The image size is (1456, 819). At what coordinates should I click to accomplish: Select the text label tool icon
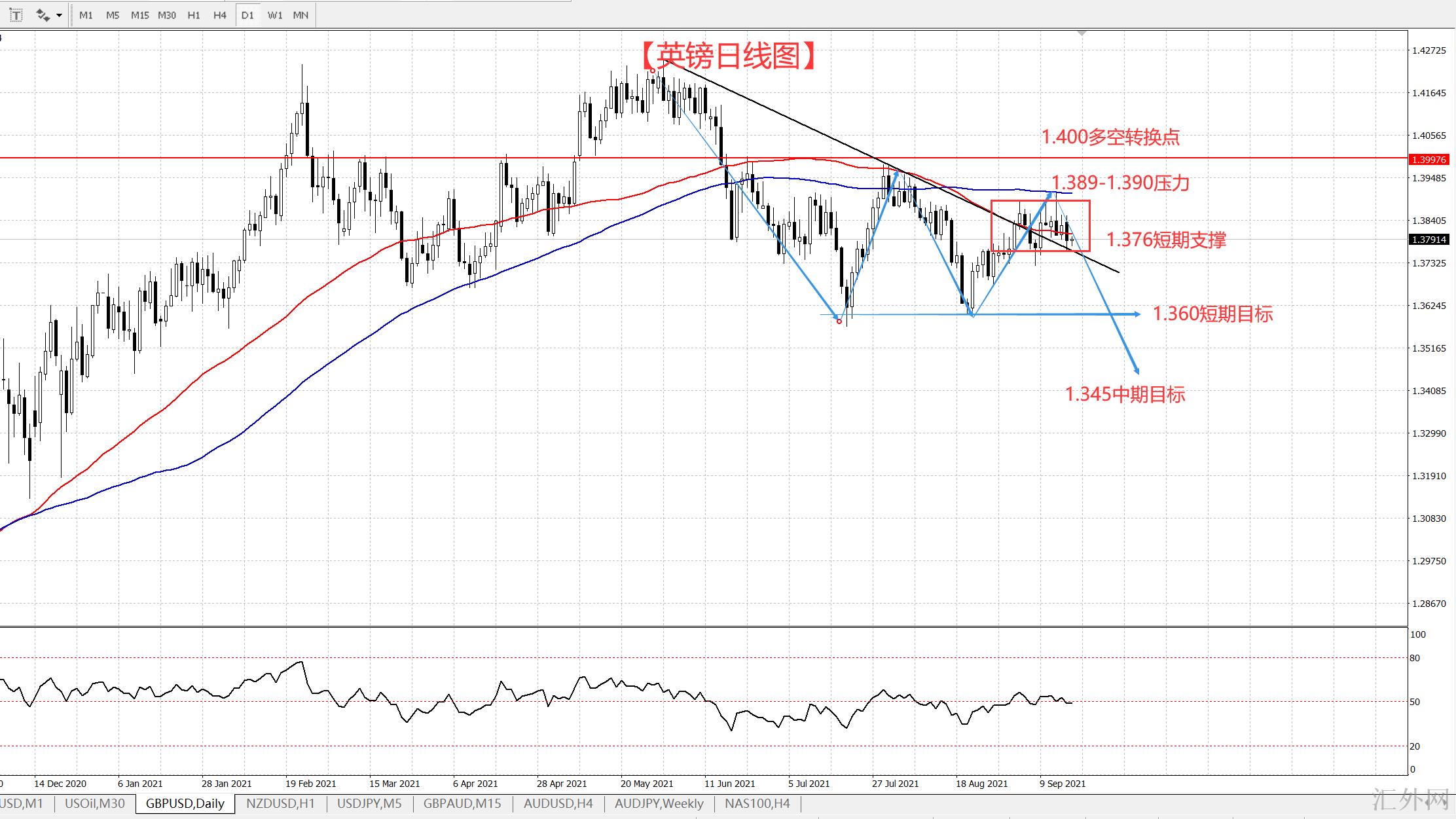pos(15,15)
